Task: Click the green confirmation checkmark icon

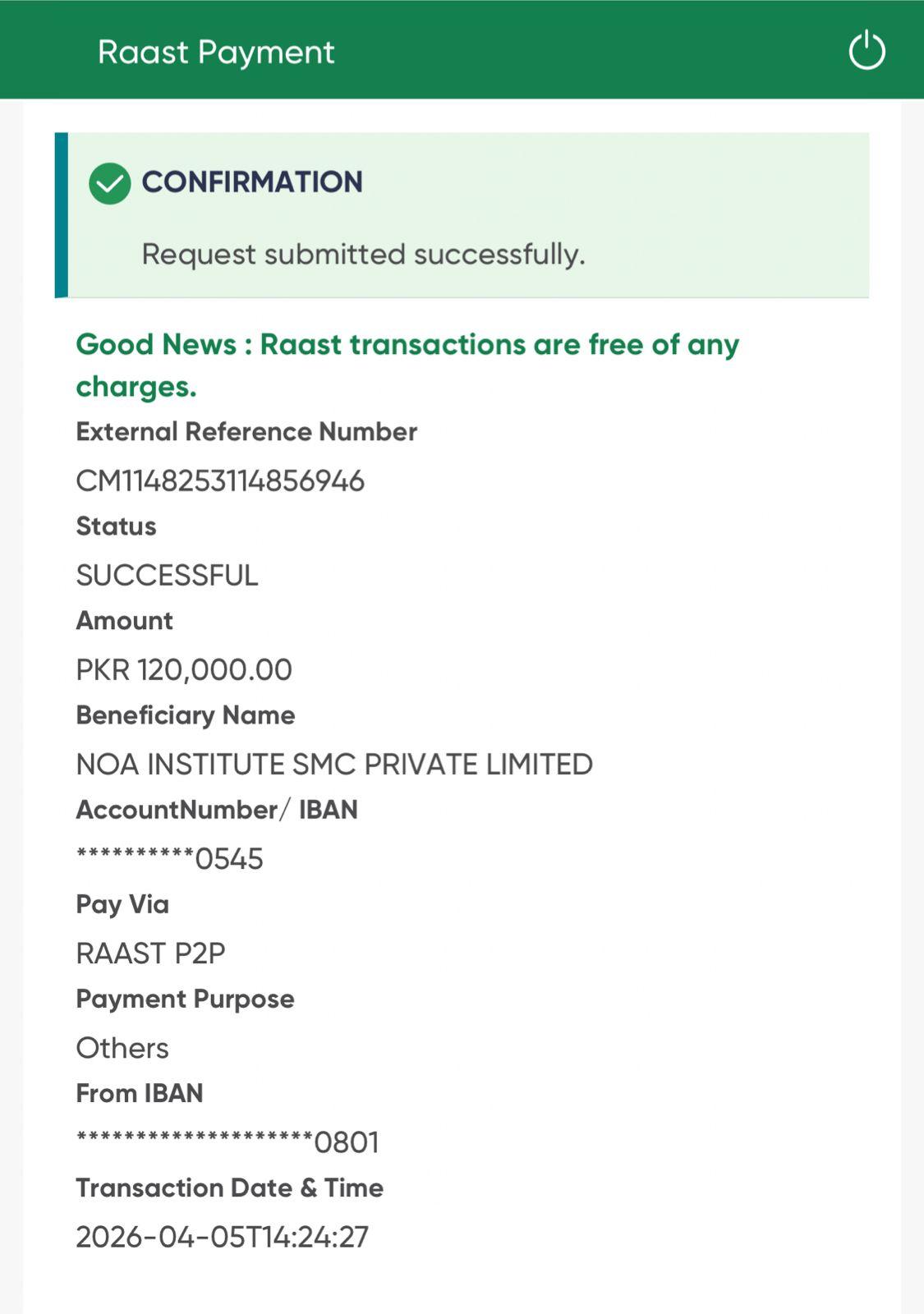Action: point(110,182)
